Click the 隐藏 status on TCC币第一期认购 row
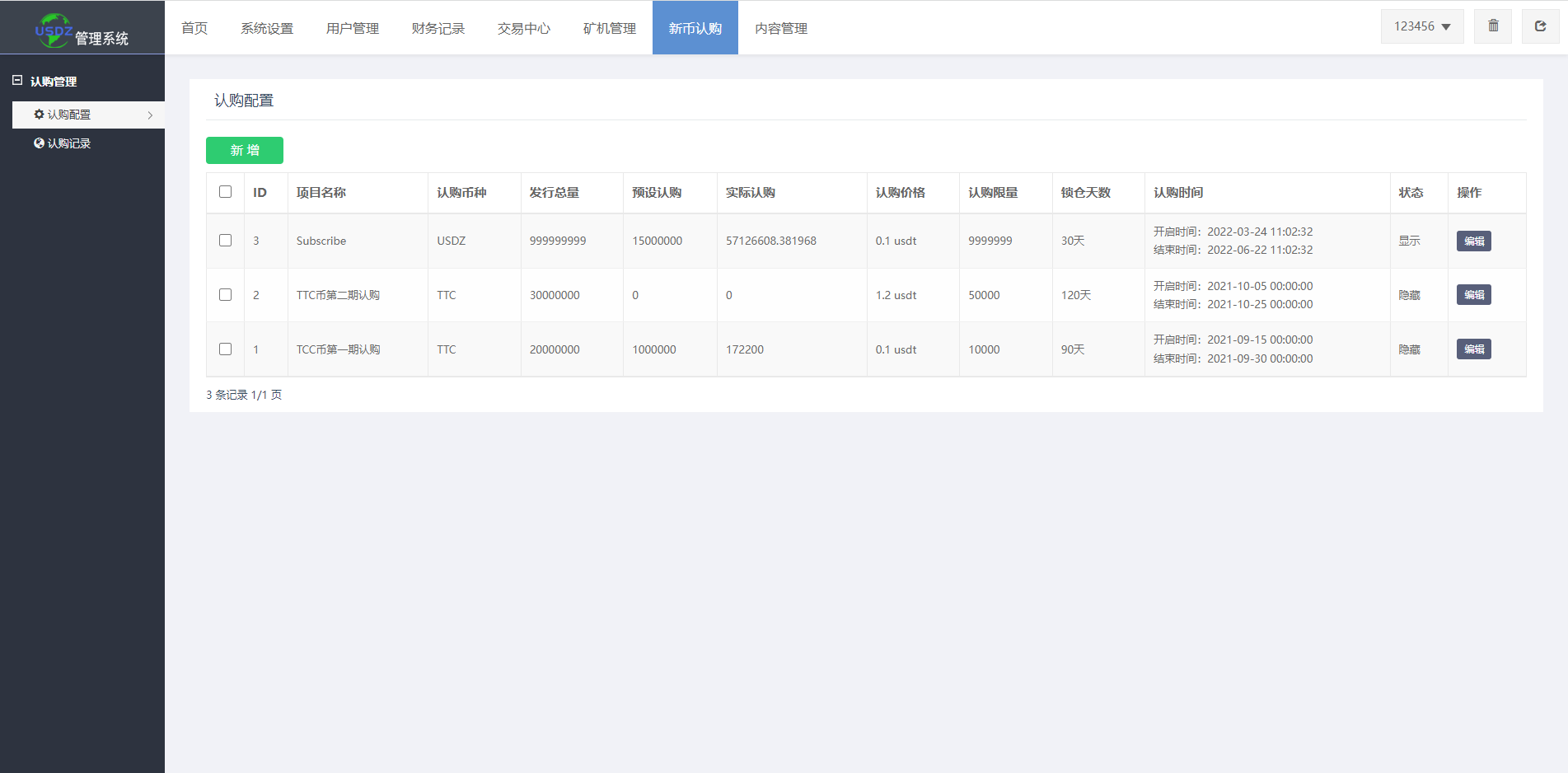The height and width of the screenshot is (773, 1568). coord(1409,349)
